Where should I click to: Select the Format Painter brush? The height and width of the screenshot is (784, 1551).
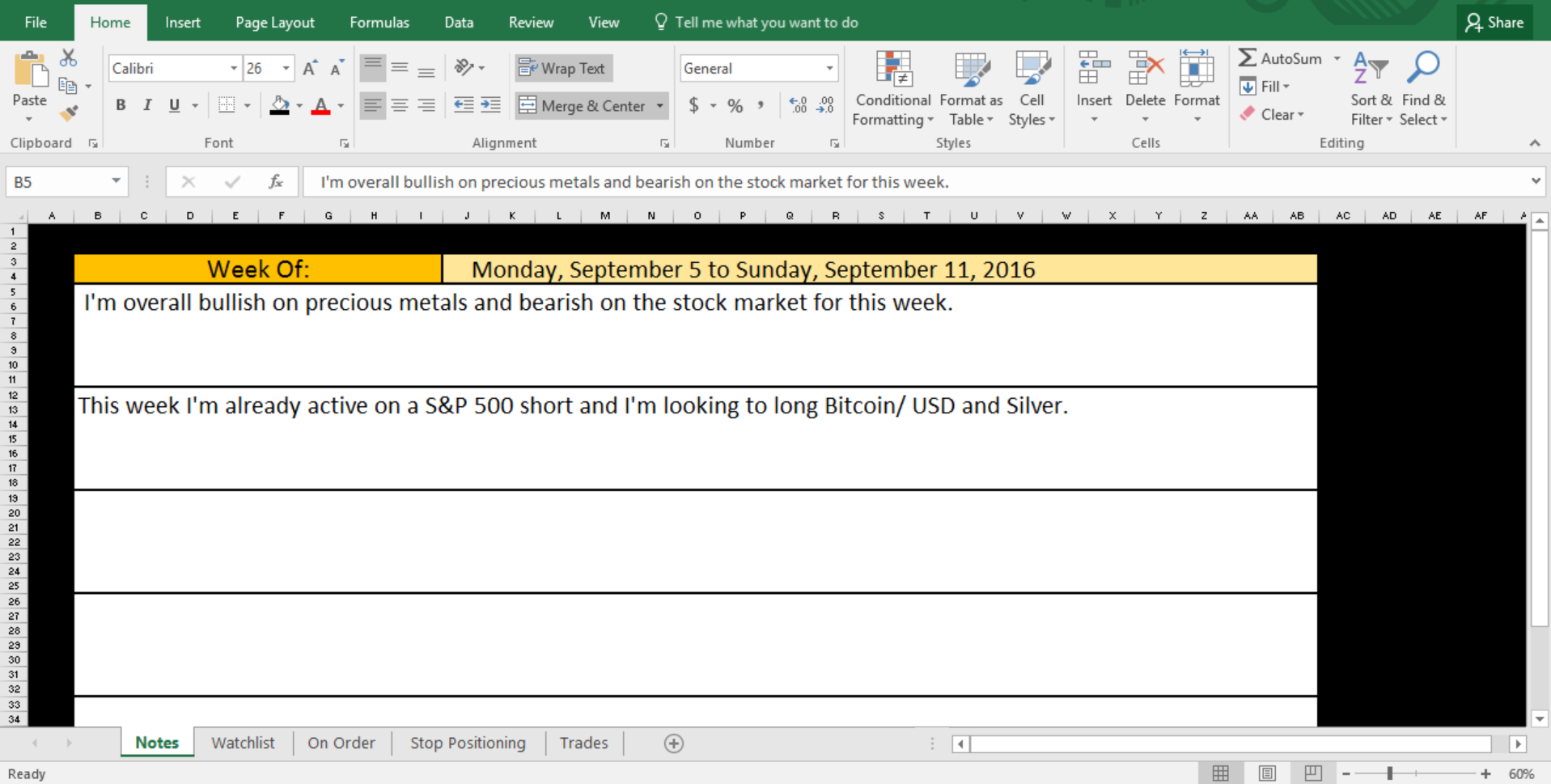69,113
